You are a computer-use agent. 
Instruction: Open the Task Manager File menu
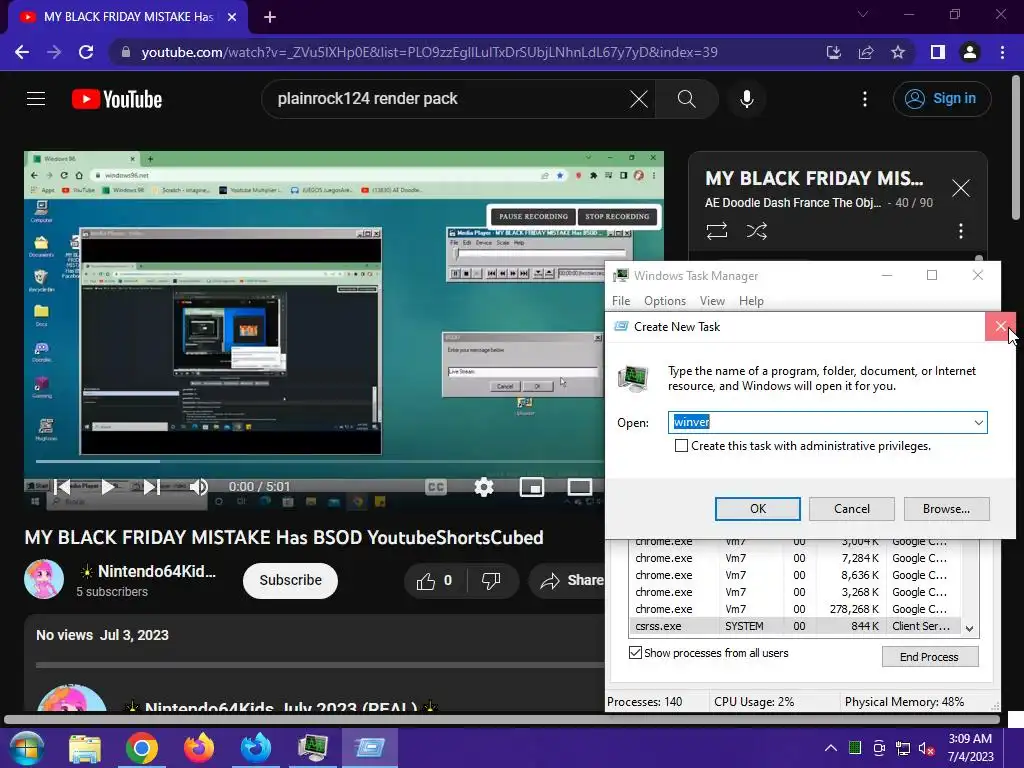tap(621, 300)
